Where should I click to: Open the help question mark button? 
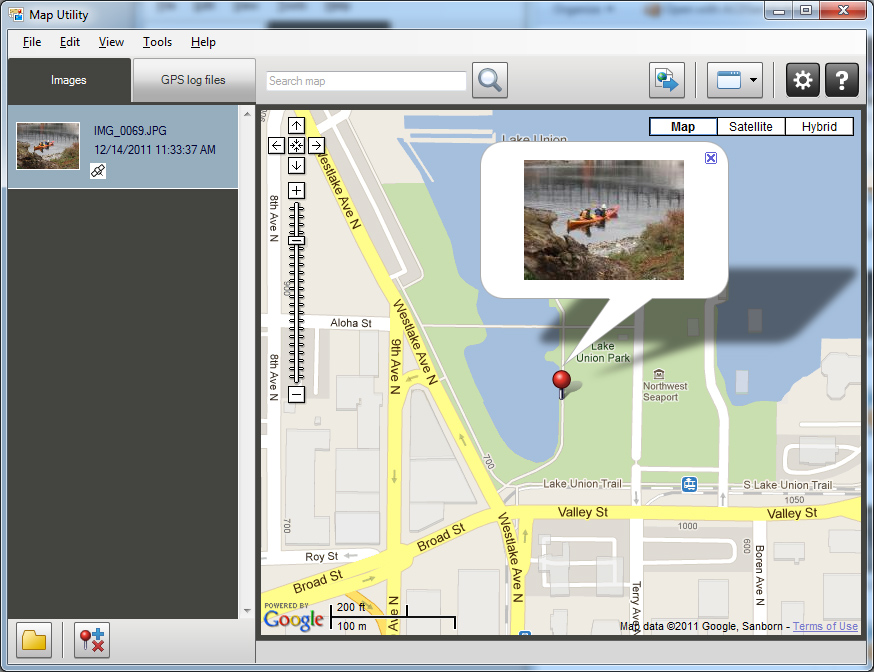click(842, 80)
